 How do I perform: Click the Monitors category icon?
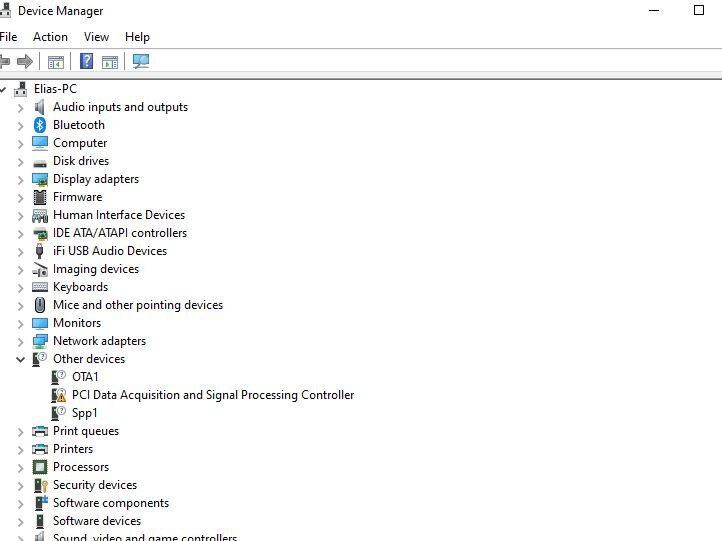[x=40, y=323]
